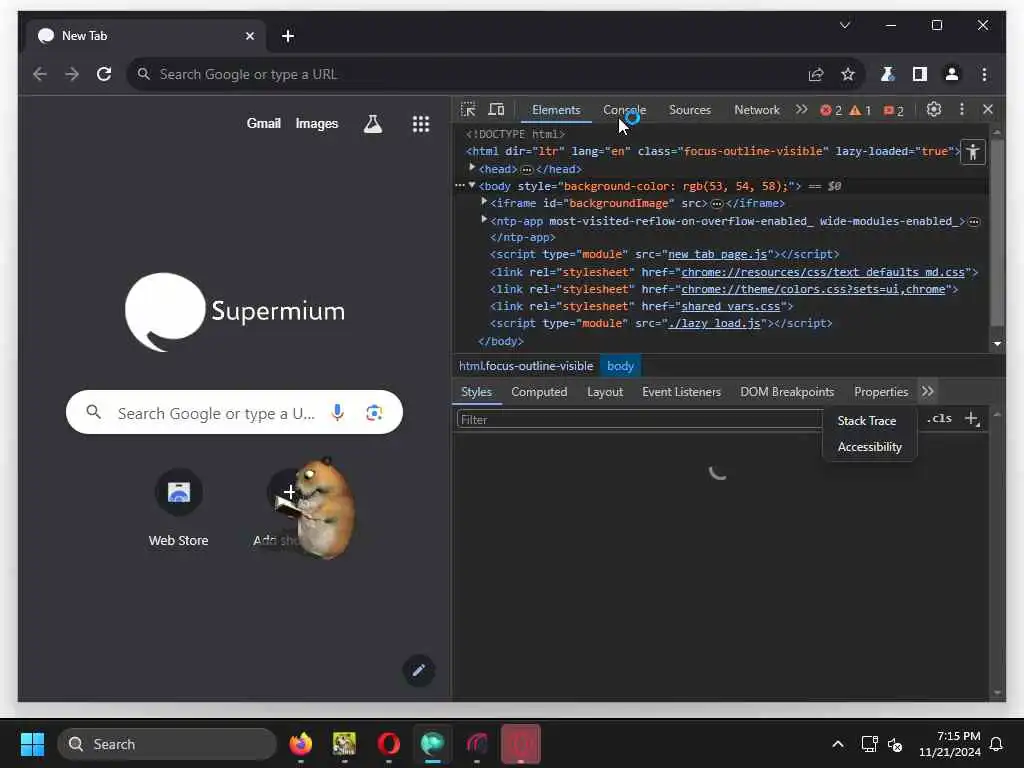Bookmark this tab with star icon
The width and height of the screenshot is (1024, 768).
tap(848, 74)
